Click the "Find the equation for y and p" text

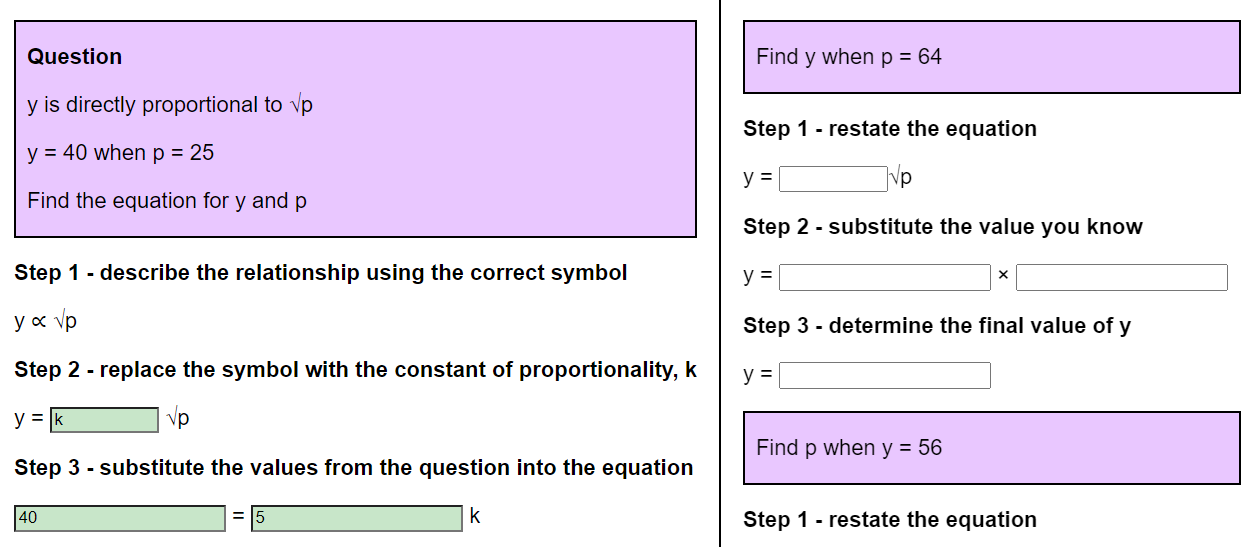coord(167,201)
